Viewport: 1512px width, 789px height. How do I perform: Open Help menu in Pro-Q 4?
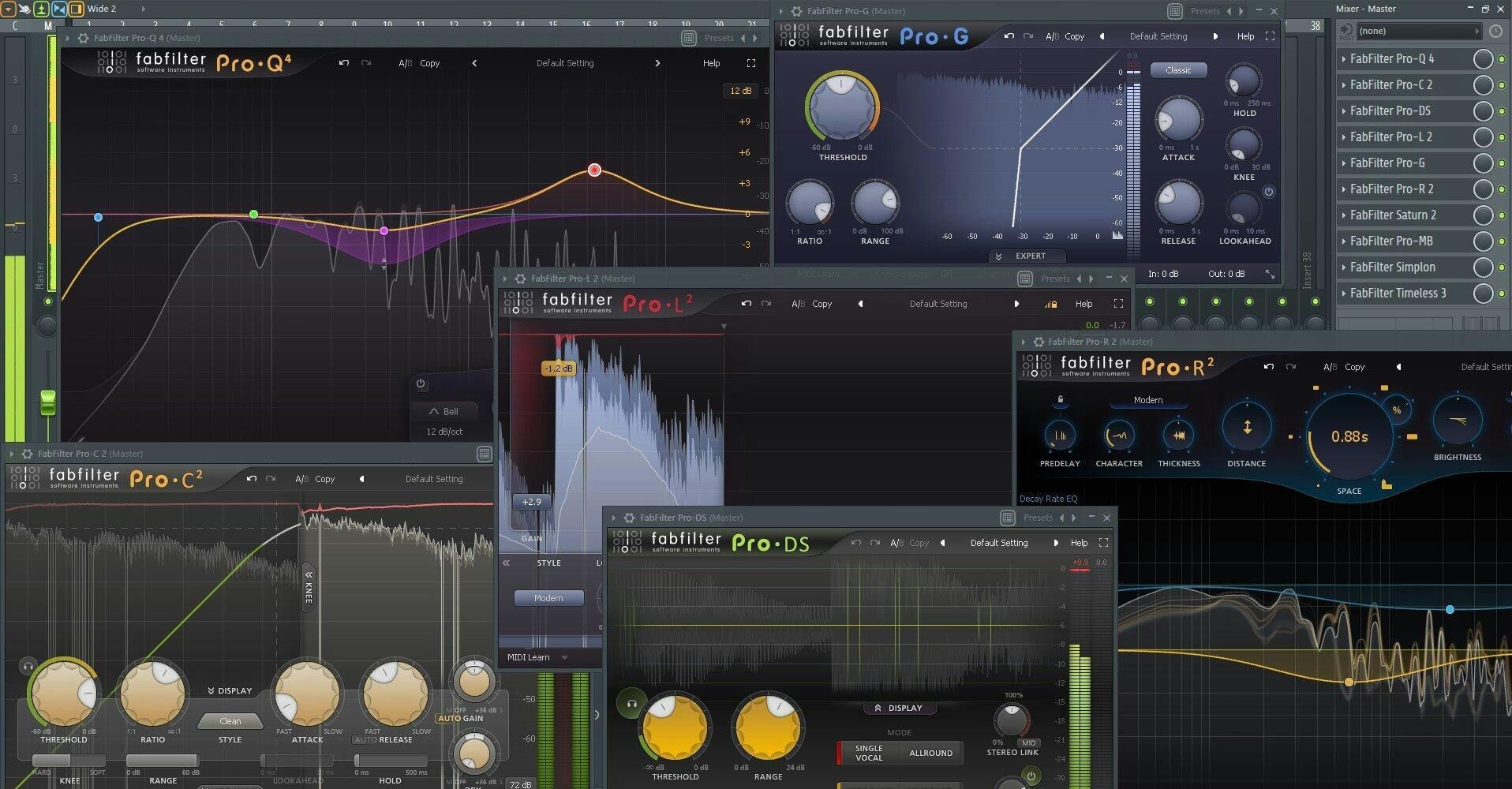(711, 63)
